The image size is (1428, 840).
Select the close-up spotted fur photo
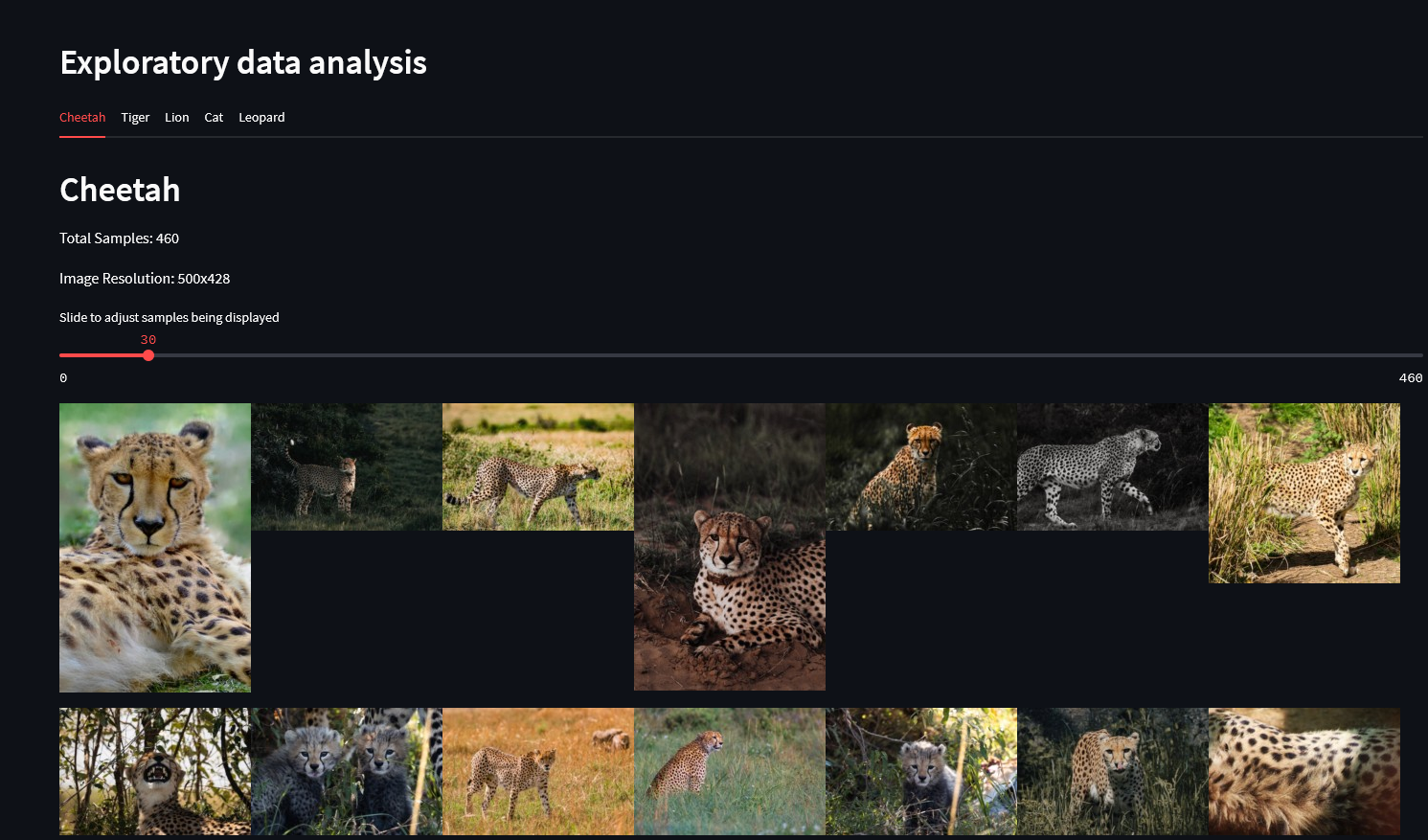1304,771
